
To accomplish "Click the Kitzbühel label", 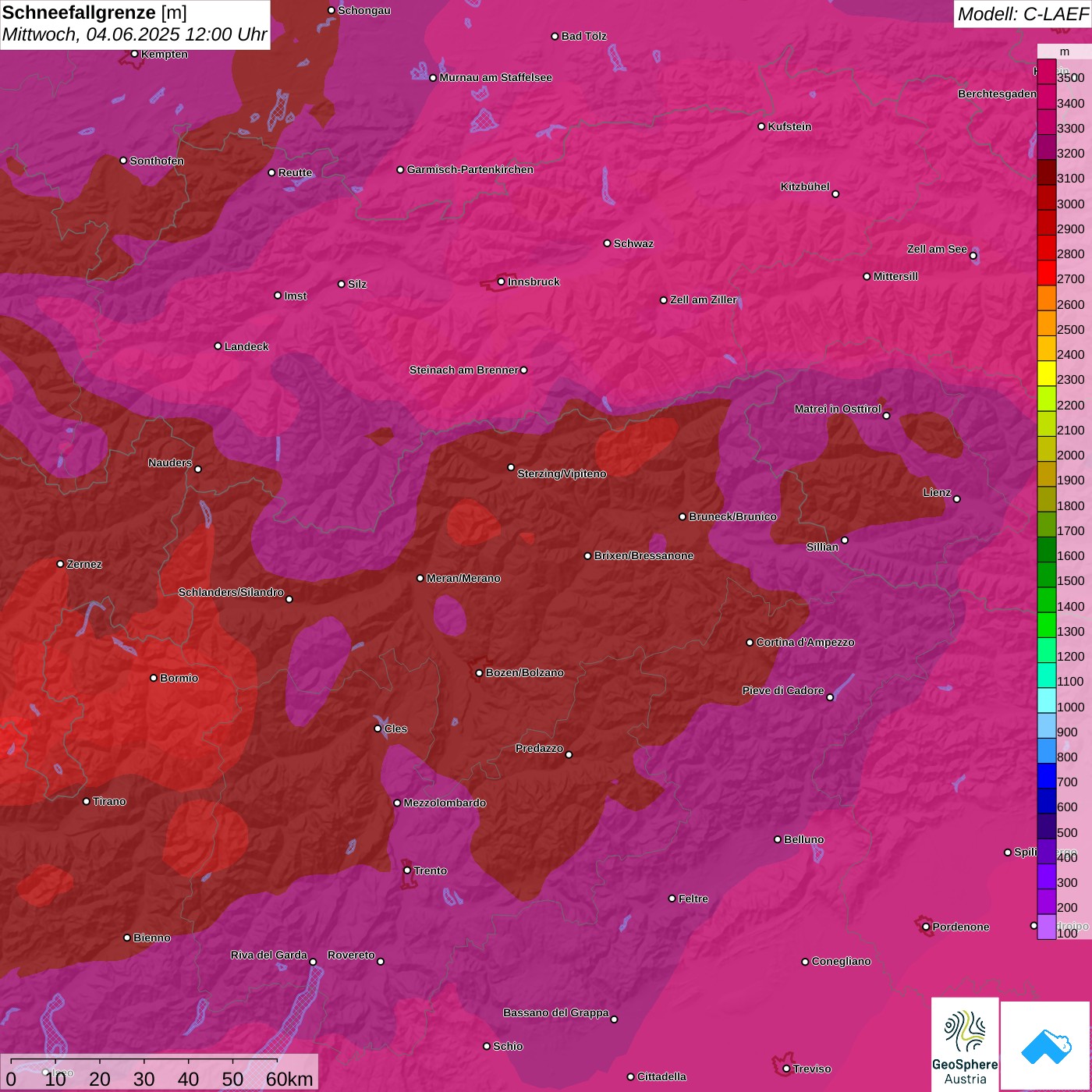I will tap(805, 186).
